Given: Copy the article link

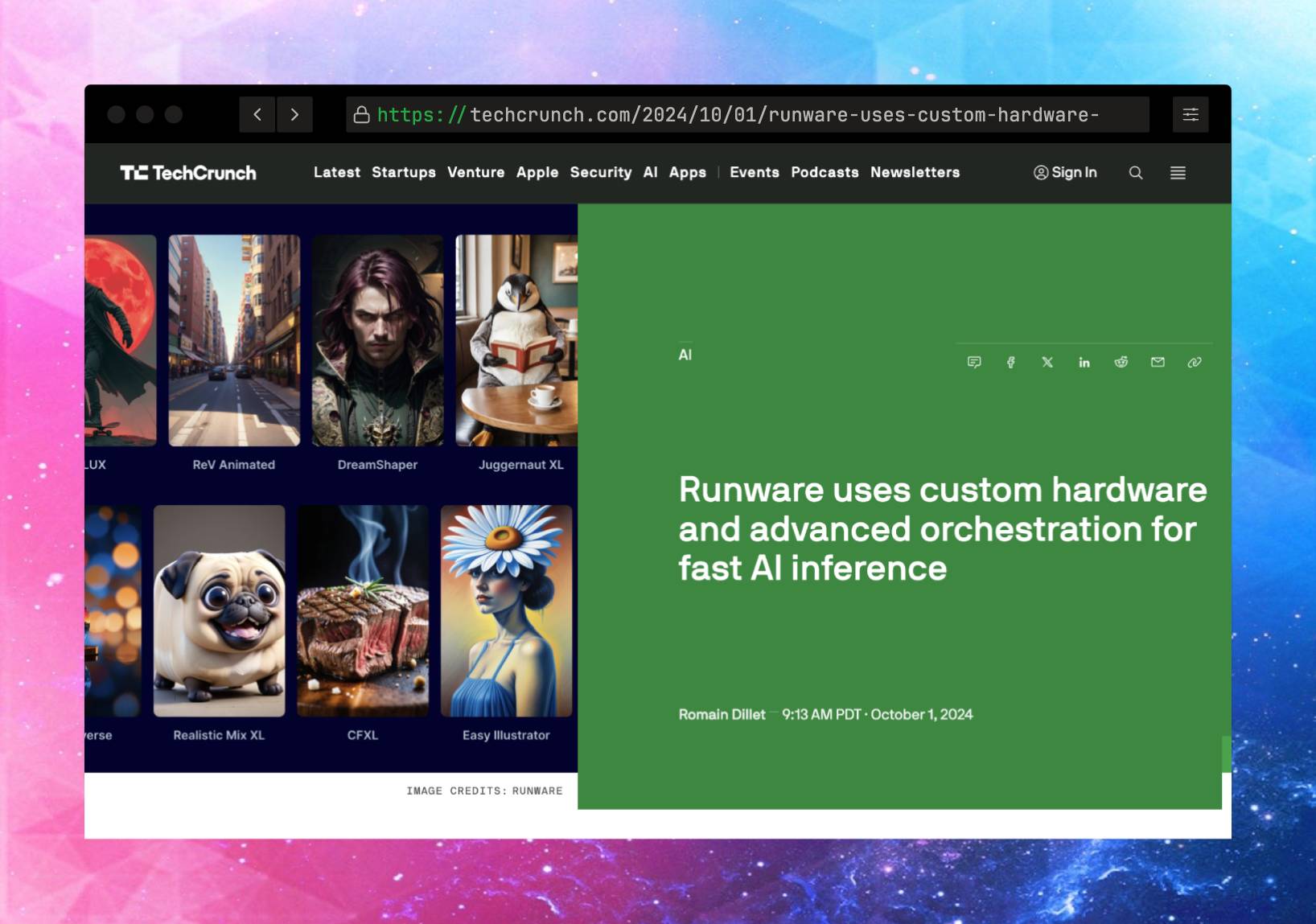Looking at the screenshot, I should (x=1194, y=362).
